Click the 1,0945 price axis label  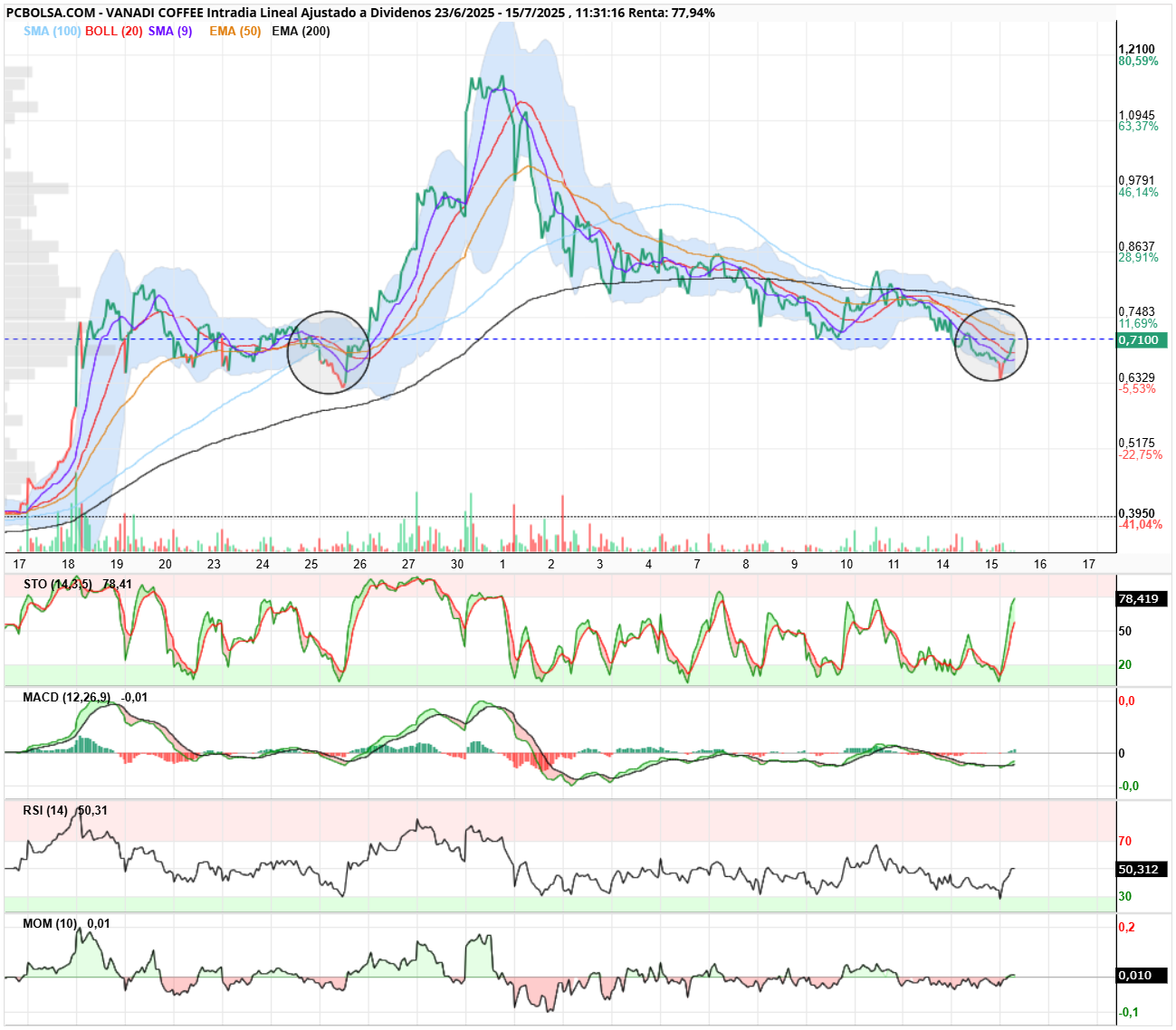pos(1136,115)
